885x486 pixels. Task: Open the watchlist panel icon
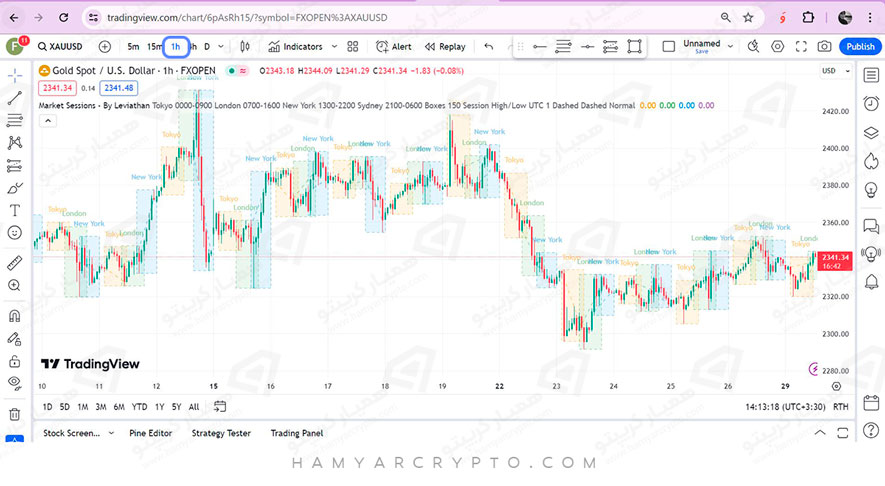[x=871, y=75]
